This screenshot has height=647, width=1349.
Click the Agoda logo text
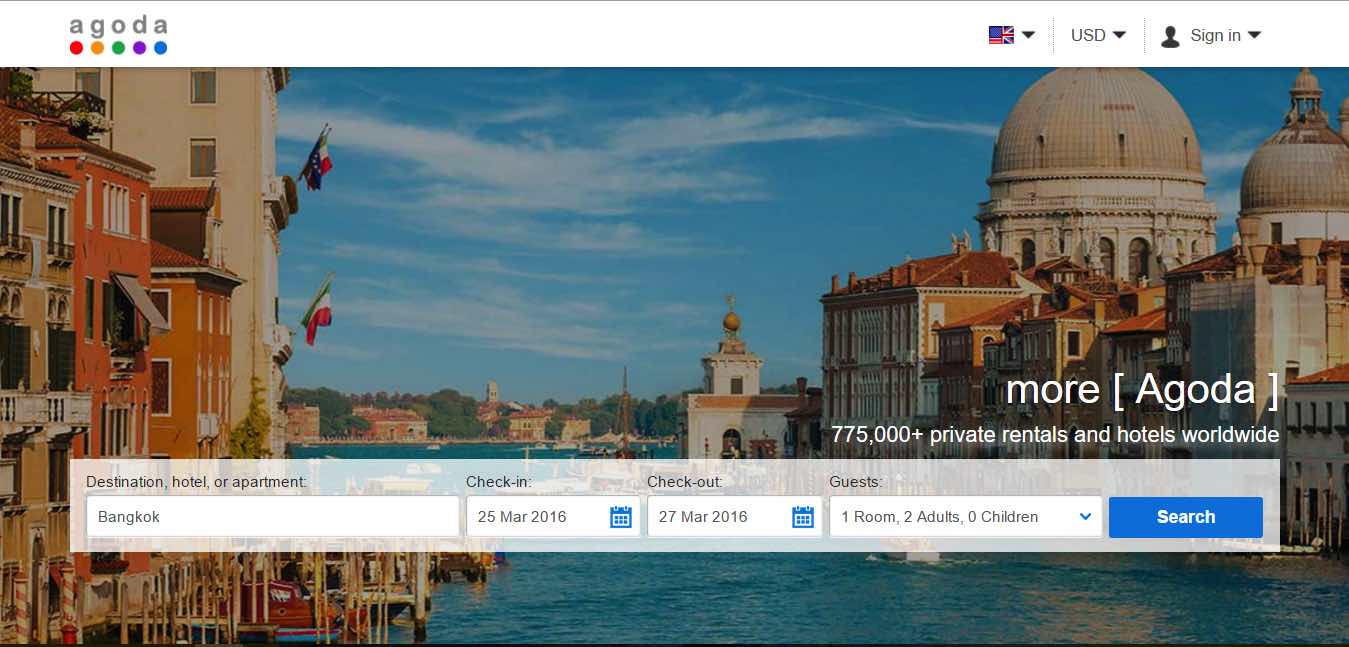tap(118, 25)
